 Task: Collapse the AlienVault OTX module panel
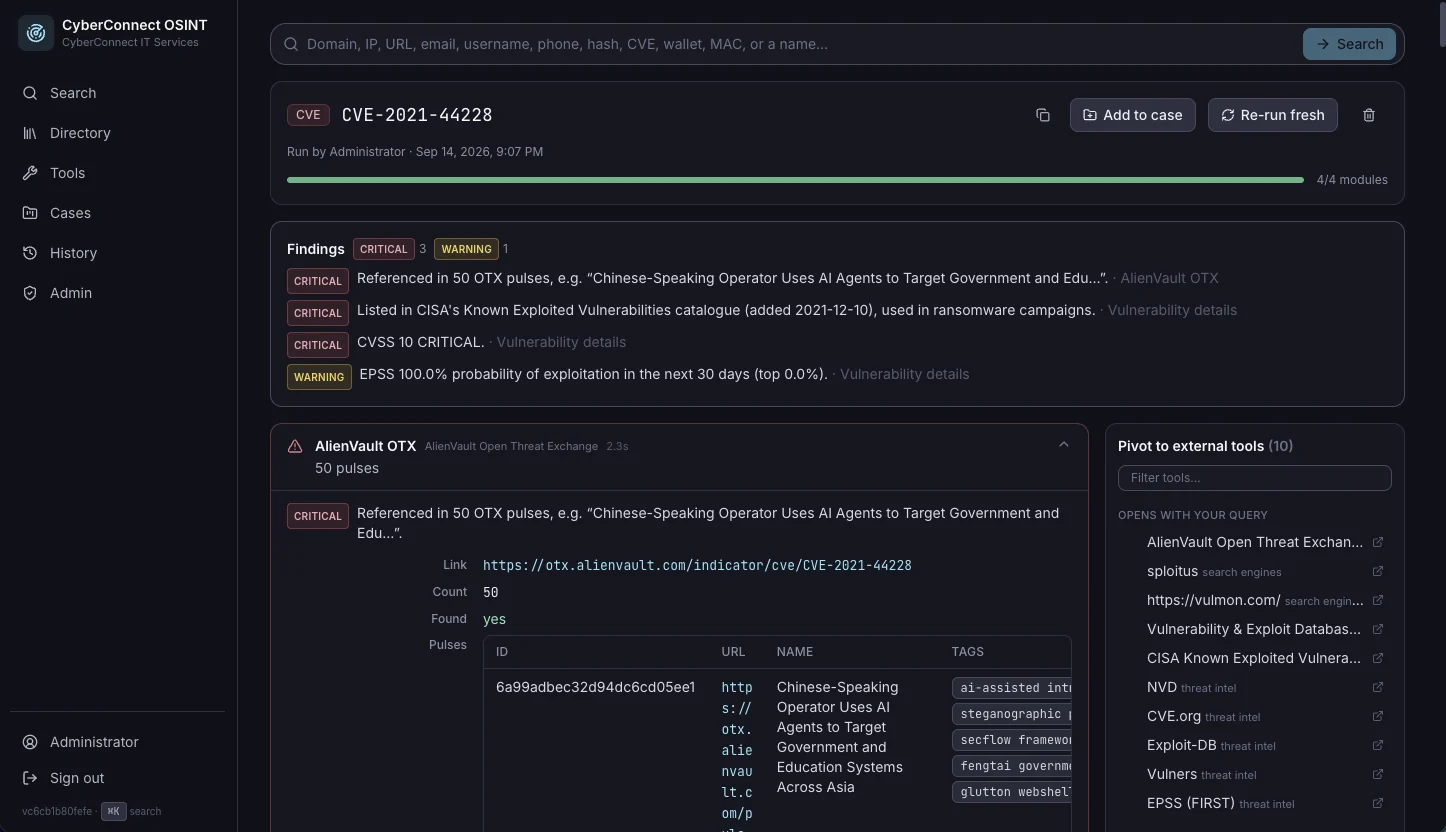coord(1064,445)
